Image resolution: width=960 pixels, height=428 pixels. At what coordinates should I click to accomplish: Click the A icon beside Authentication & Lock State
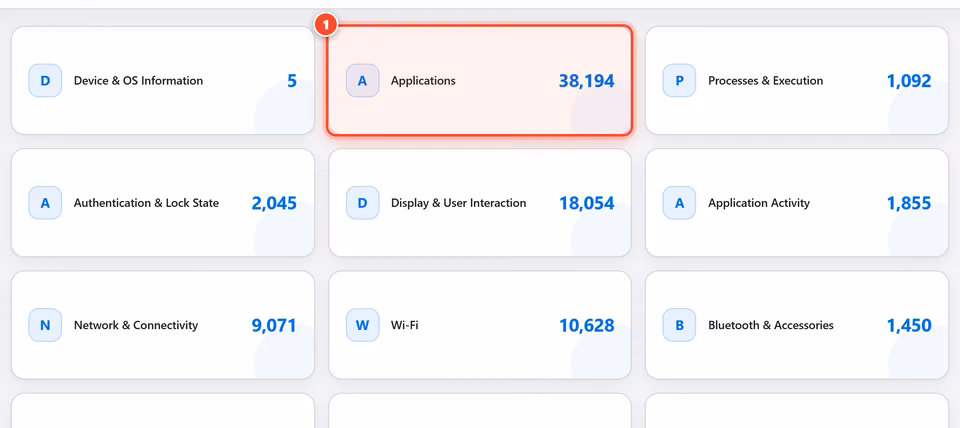(x=45, y=203)
